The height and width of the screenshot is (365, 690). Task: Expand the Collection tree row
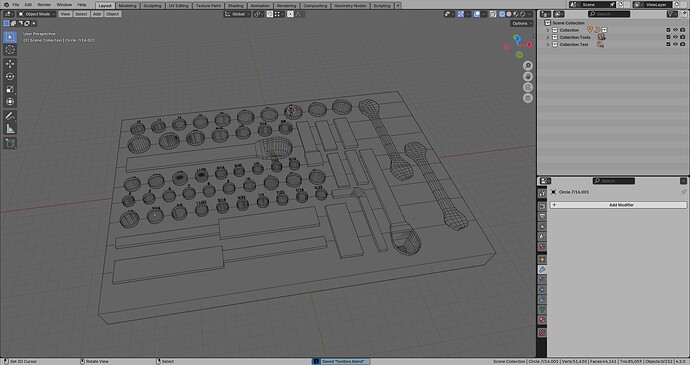[x=548, y=30]
